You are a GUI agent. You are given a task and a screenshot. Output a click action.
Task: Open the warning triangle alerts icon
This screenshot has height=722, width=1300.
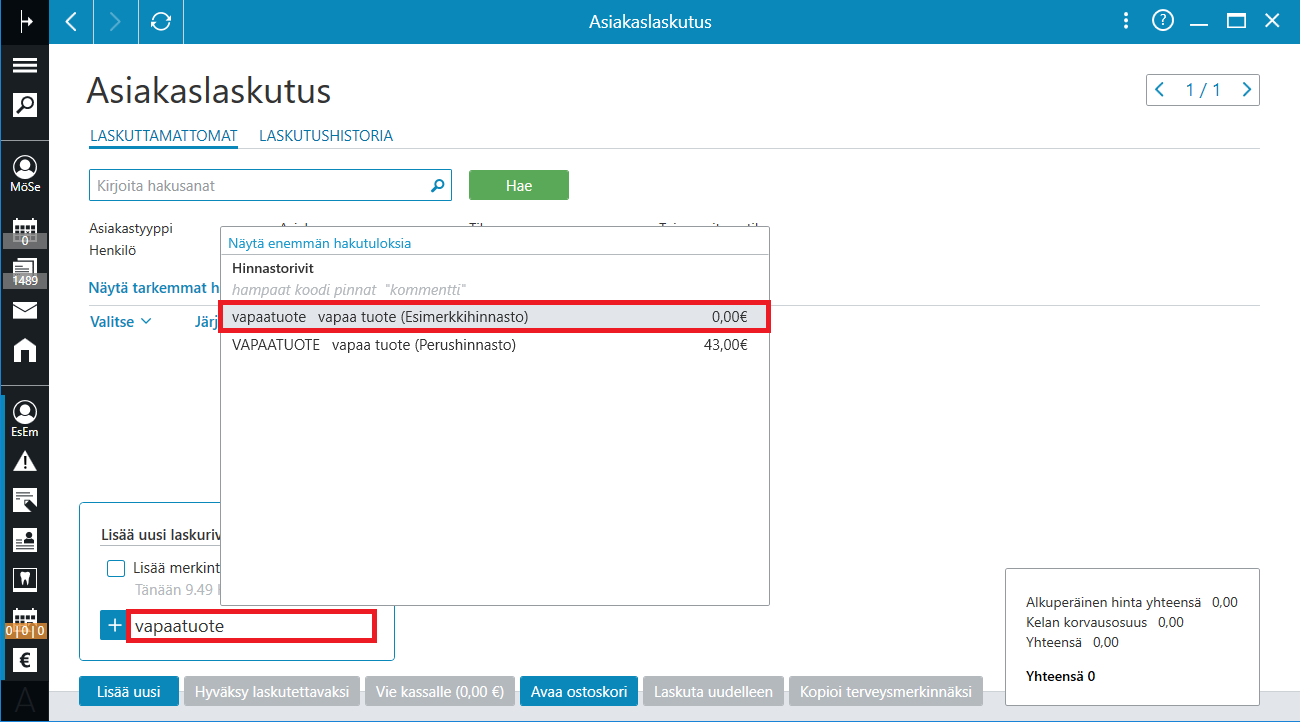click(x=24, y=461)
